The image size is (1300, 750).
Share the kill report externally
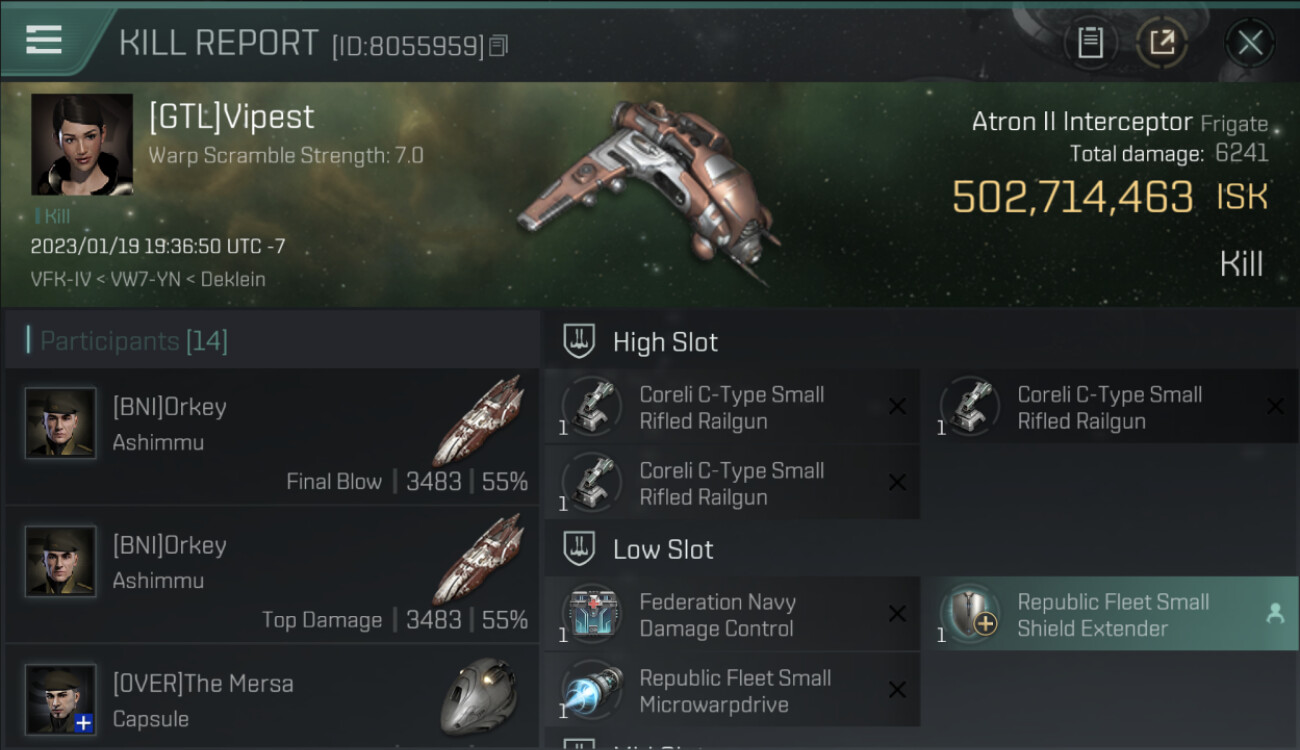pos(1162,42)
